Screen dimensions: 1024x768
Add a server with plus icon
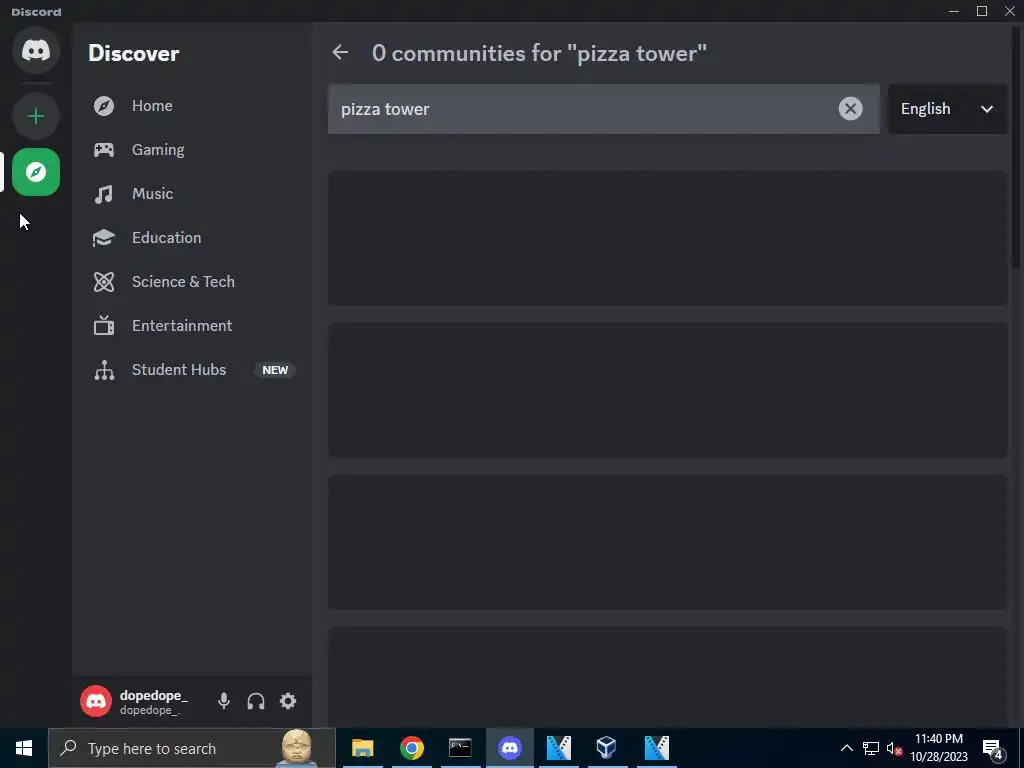(x=36, y=116)
